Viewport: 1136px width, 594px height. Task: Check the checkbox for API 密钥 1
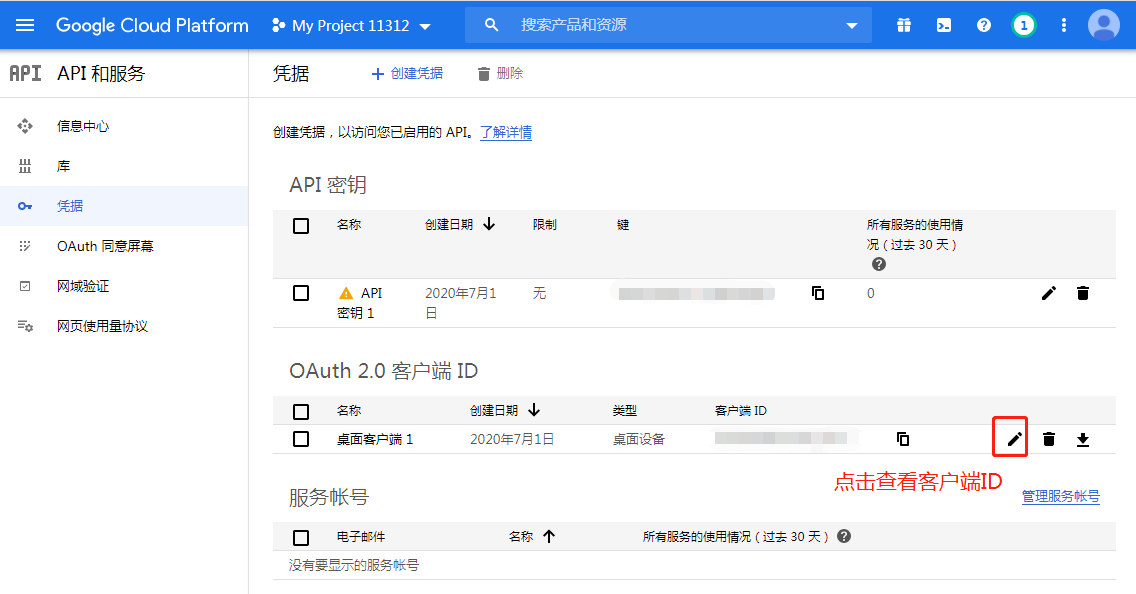(x=301, y=293)
